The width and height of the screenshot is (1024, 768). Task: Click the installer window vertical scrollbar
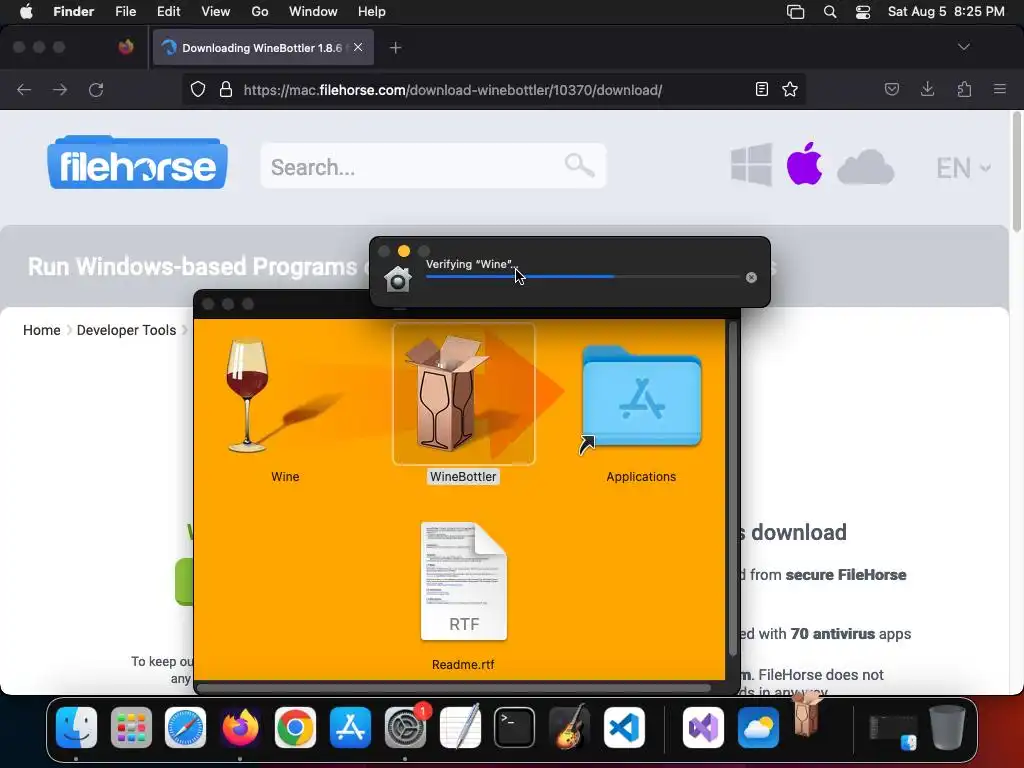tap(732, 488)
